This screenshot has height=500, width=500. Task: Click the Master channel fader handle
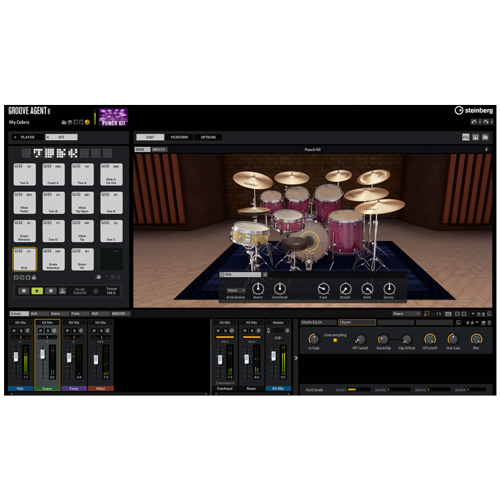point(274,356)
